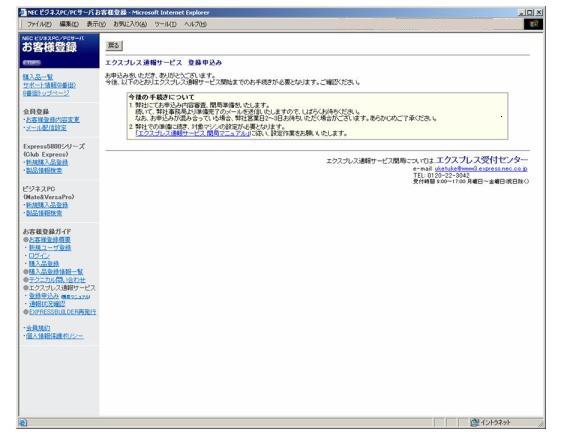Minimize the Internet Explorer window
Image resolution: width=576 pixels, height=432 pixels.
(x=521, y=12)
